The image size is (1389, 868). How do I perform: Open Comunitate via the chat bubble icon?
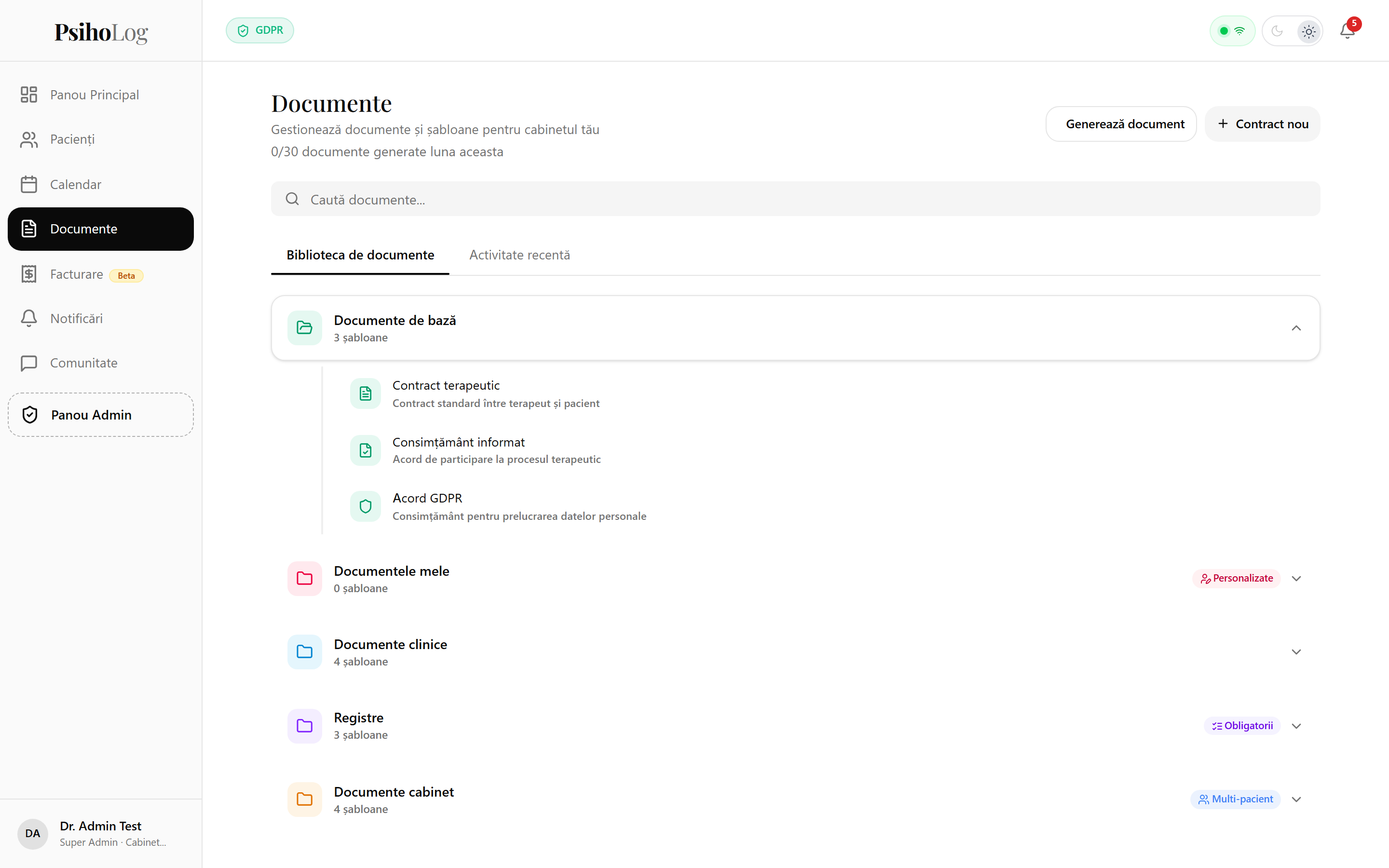tap(29, 363)
